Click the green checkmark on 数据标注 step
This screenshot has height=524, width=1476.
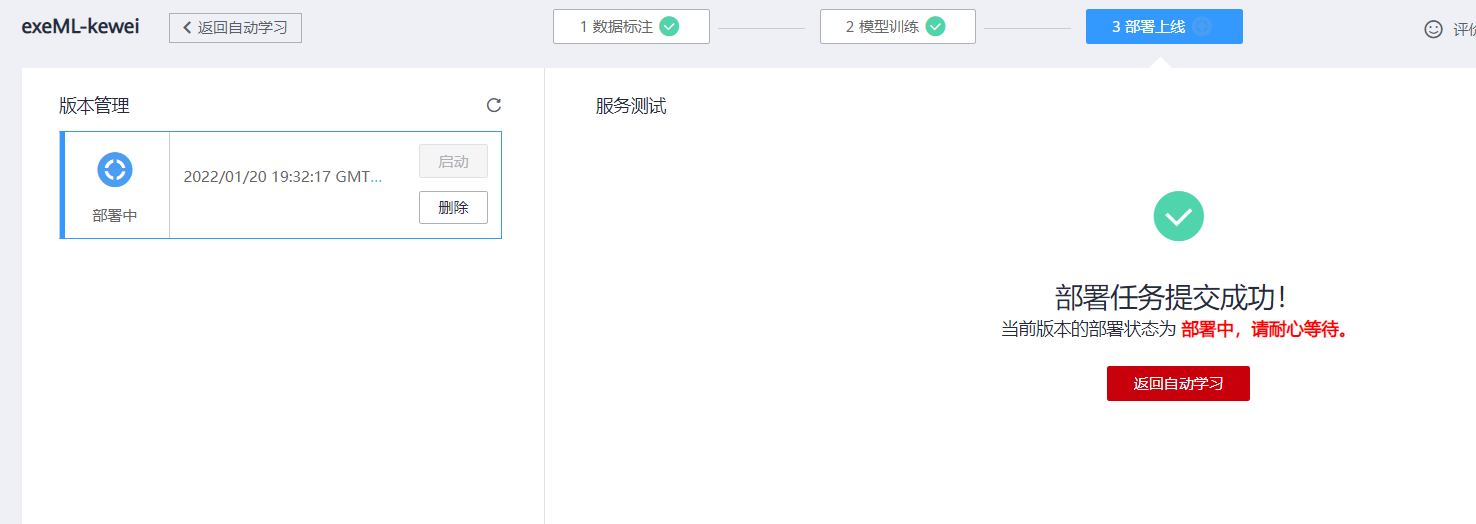point(669,27)
